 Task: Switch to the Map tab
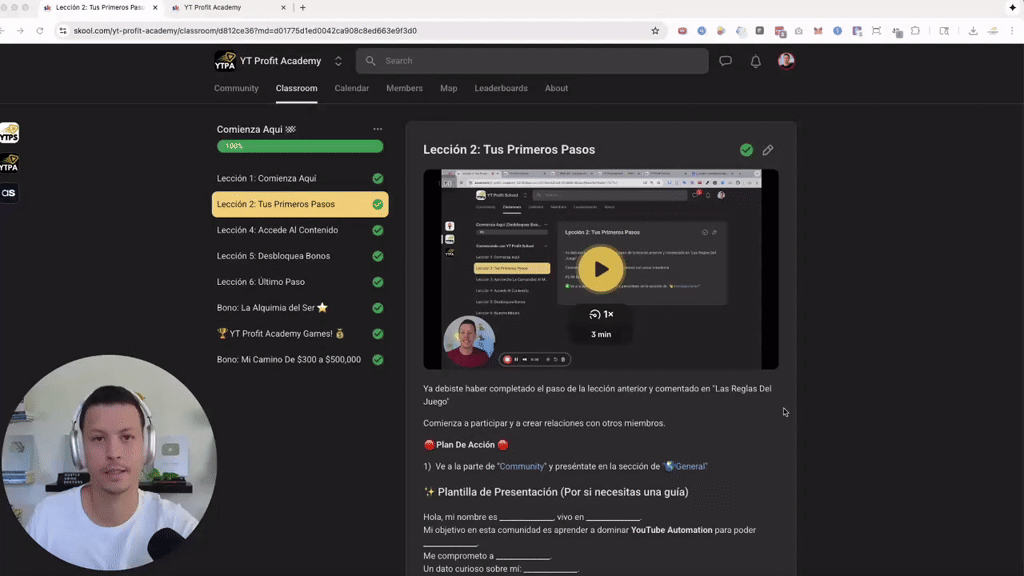point(449,88)
